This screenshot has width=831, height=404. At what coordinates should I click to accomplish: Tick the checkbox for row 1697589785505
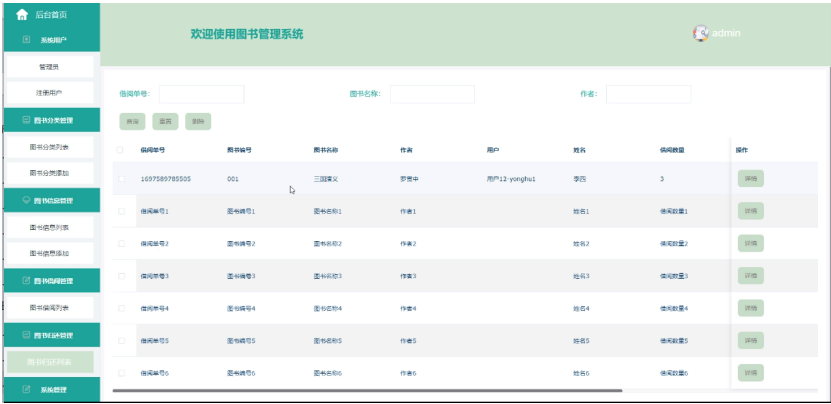click(121, 179)
